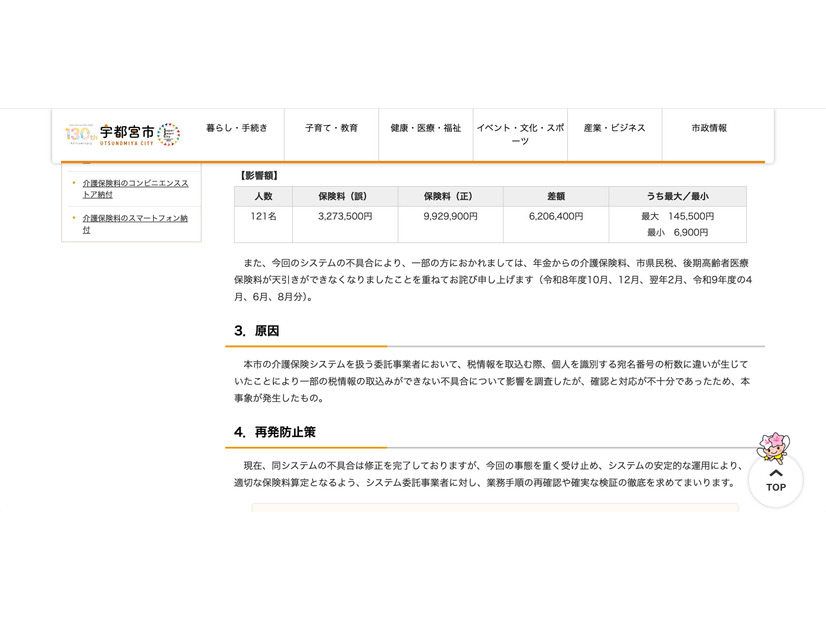Select the 差額 column header
826x620 pixels.
click(556, 196)
